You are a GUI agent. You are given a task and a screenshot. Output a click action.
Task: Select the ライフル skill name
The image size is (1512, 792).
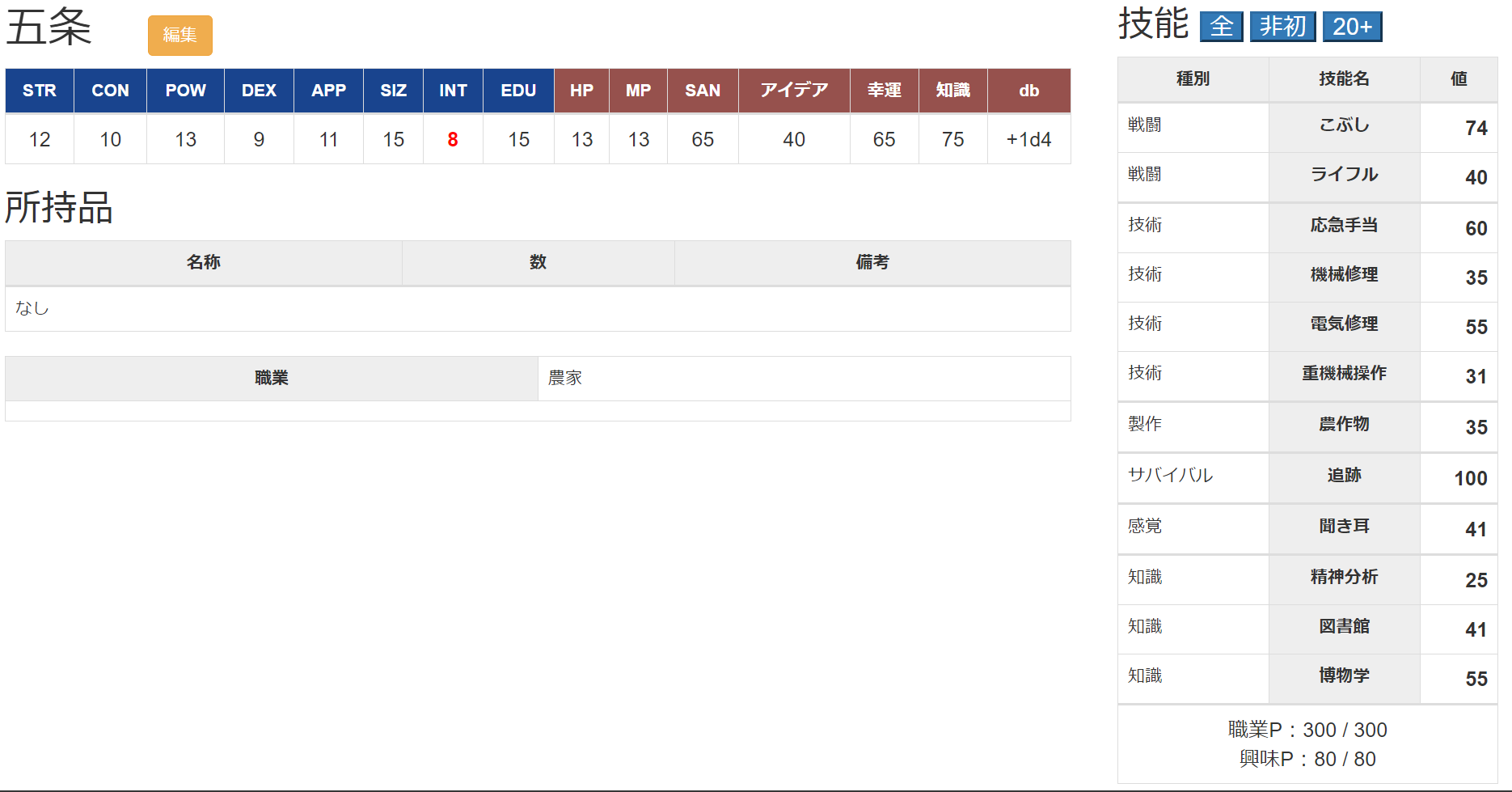1344,175
